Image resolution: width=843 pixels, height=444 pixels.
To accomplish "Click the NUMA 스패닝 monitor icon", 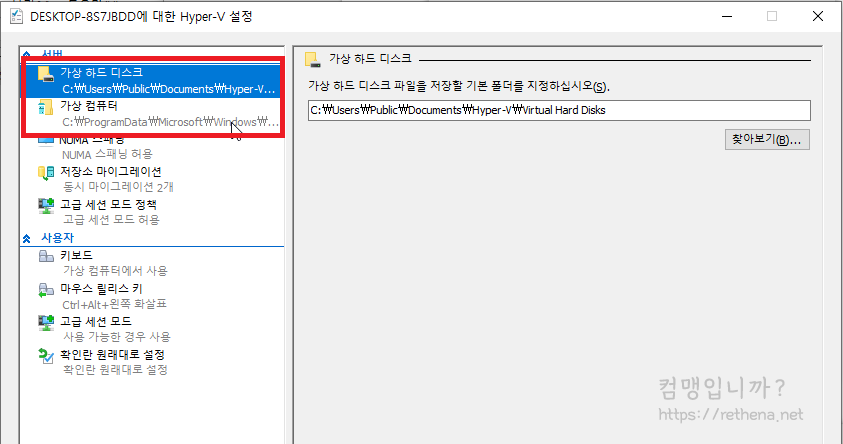I will coord(46,142).
